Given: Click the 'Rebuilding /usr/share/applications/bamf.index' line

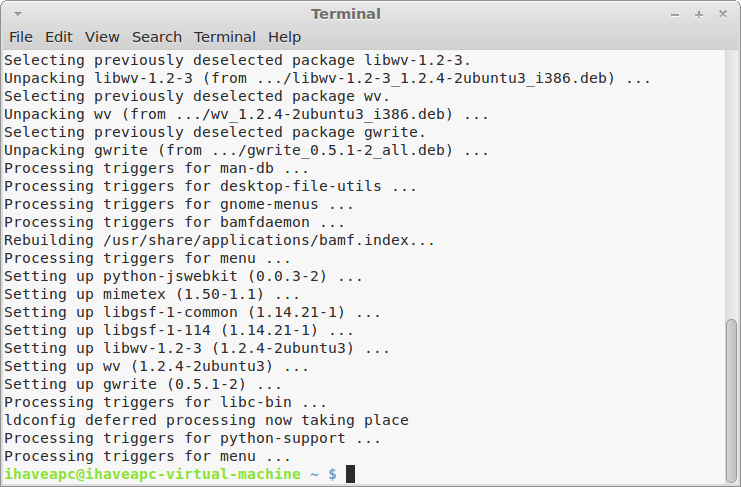Looking at the screenshot, I should [219, 240].
